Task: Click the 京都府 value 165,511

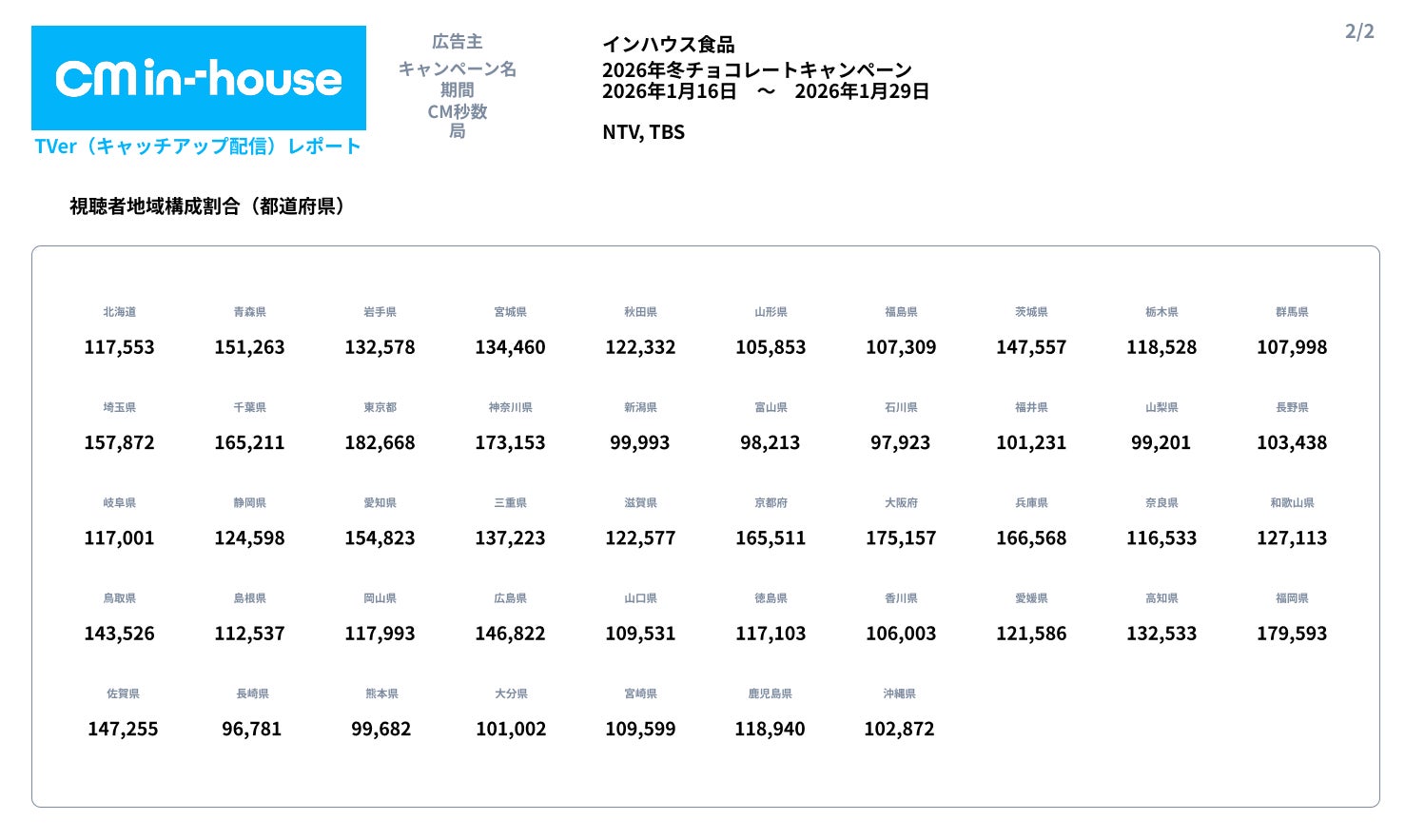Action: point(770,537)
